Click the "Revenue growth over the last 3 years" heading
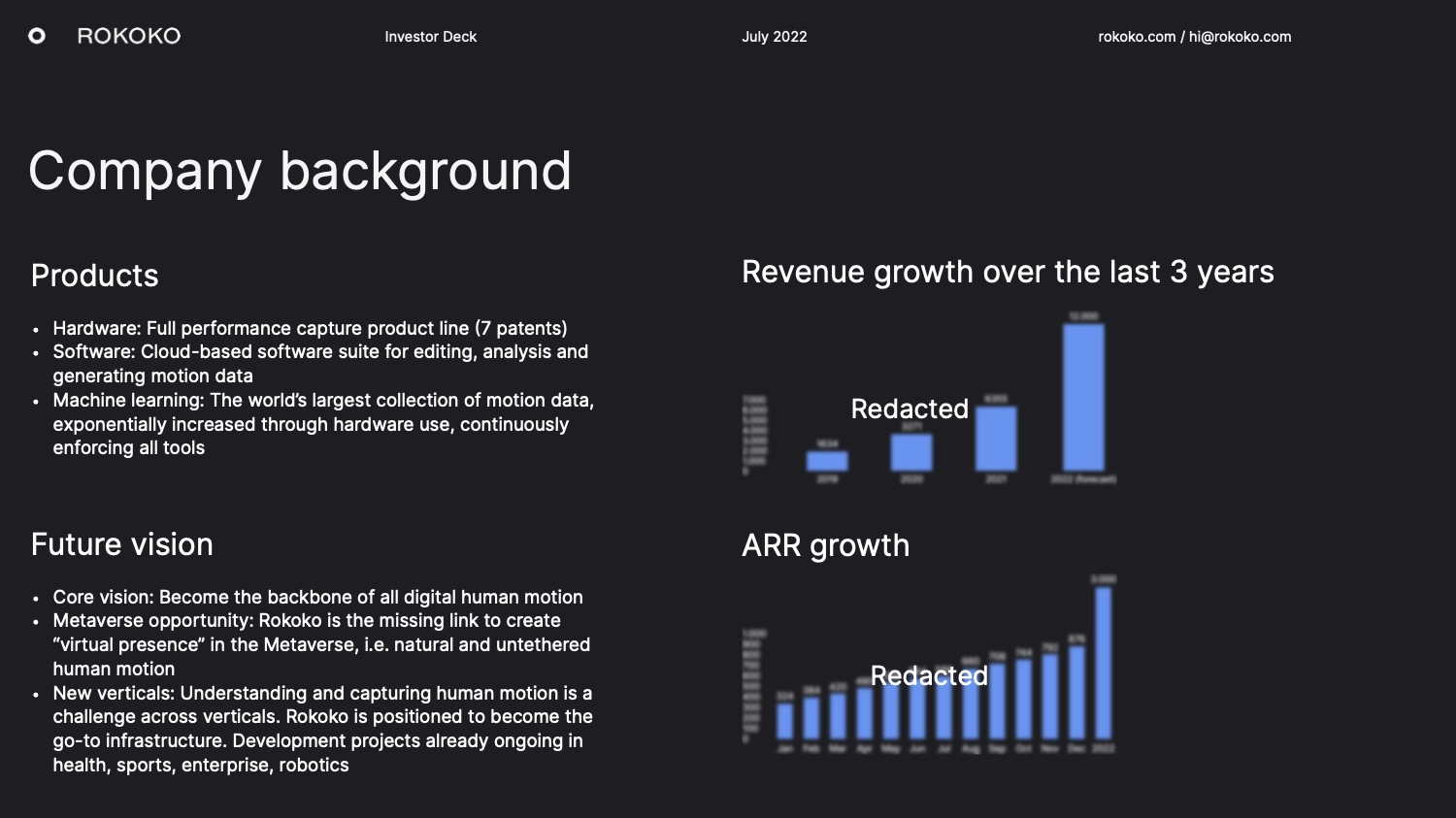Screen dimensions: 1456x818 (x=1008, y=273)
